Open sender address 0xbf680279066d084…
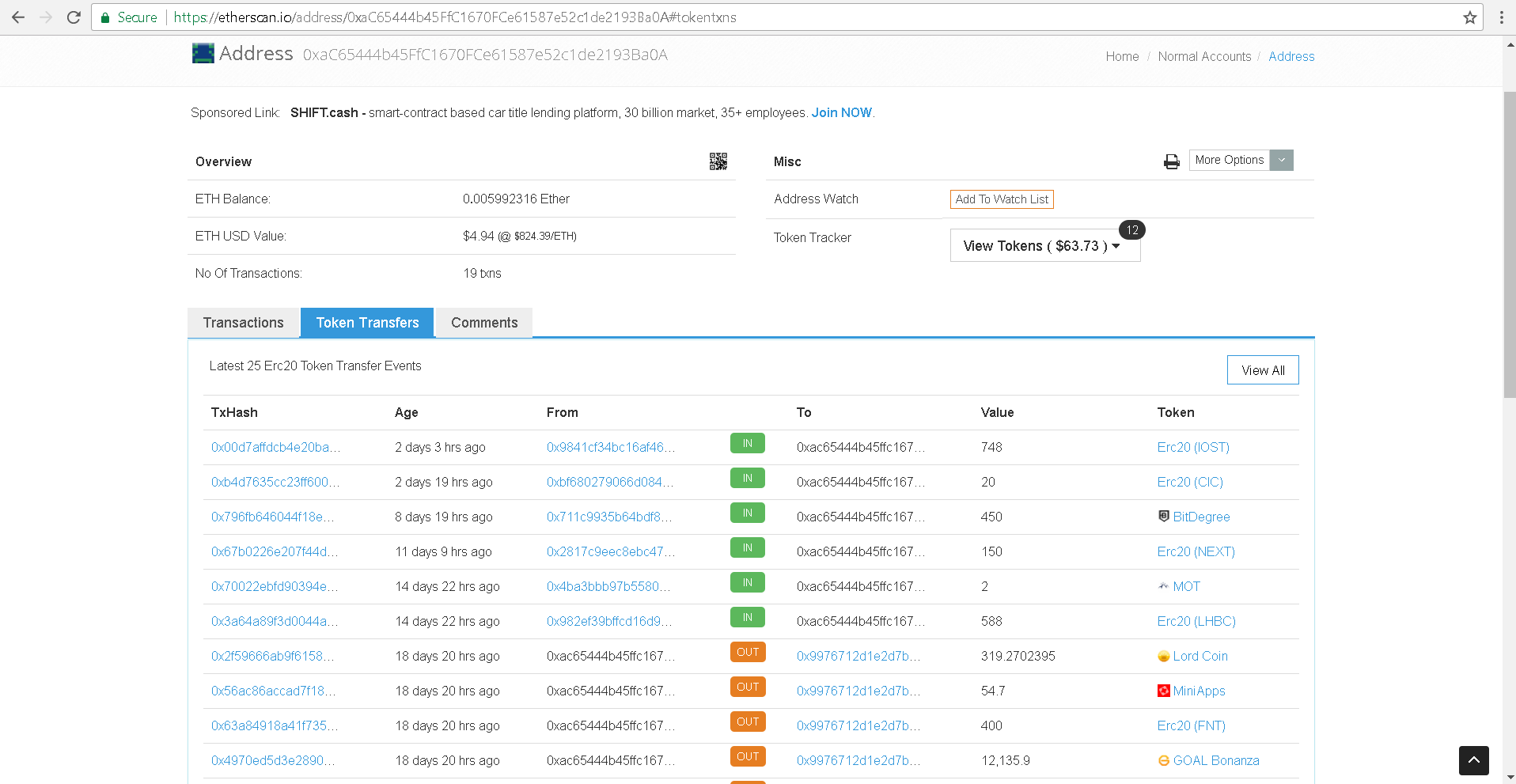Image resolution: width=1516 pixels, height=784 pixels. [610, 482]
